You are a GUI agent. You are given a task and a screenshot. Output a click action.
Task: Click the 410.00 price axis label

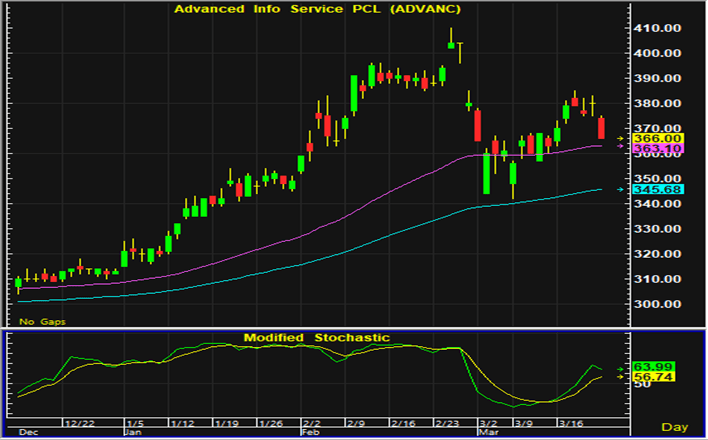click(x=661, y=28)
